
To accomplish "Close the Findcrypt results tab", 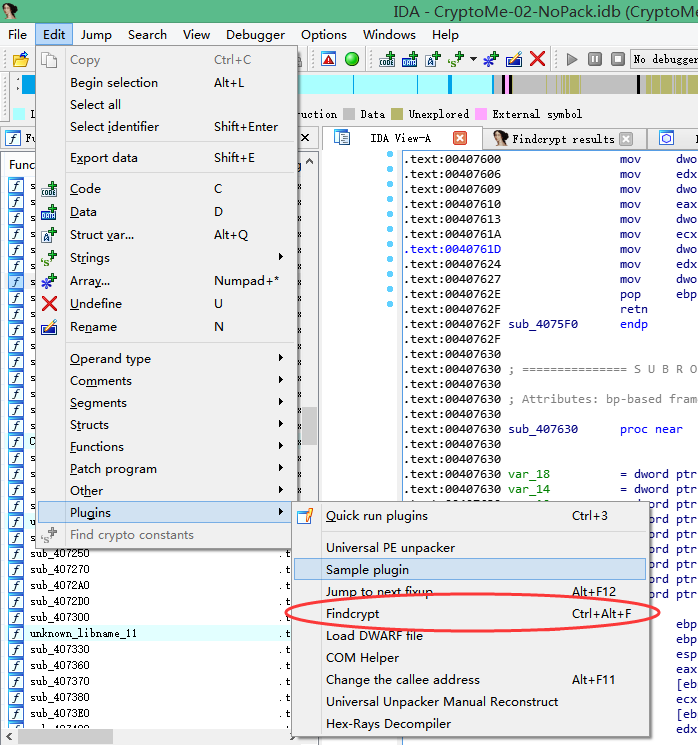I will point(626,139).
